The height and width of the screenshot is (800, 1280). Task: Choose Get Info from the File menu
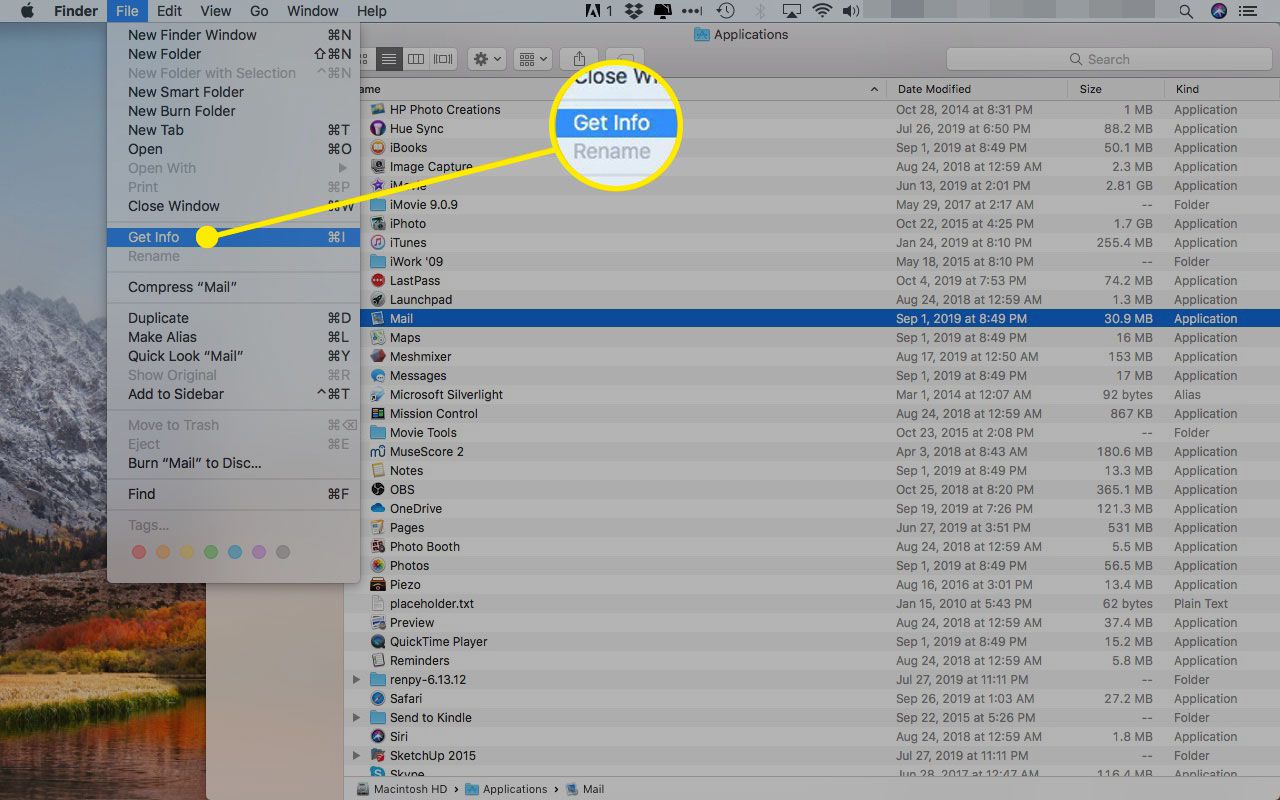(x=233, y=237)
